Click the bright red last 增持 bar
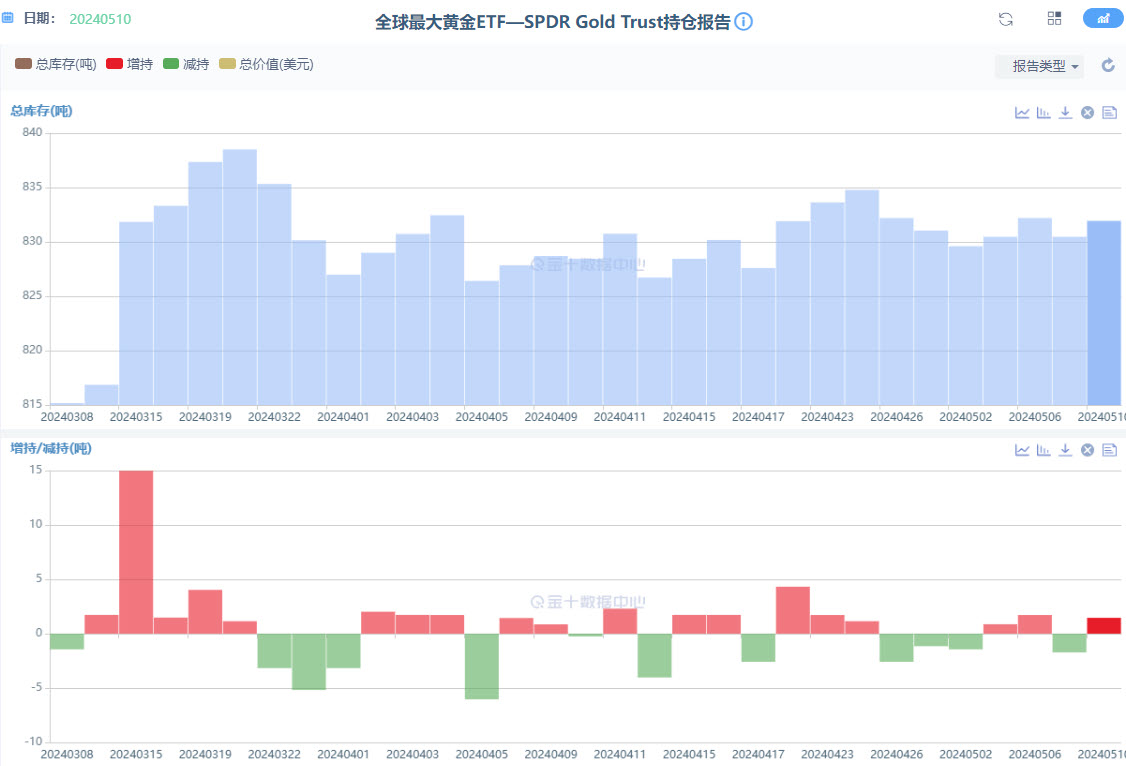This screenshot has height=766, width=1126. [1104, 625]
